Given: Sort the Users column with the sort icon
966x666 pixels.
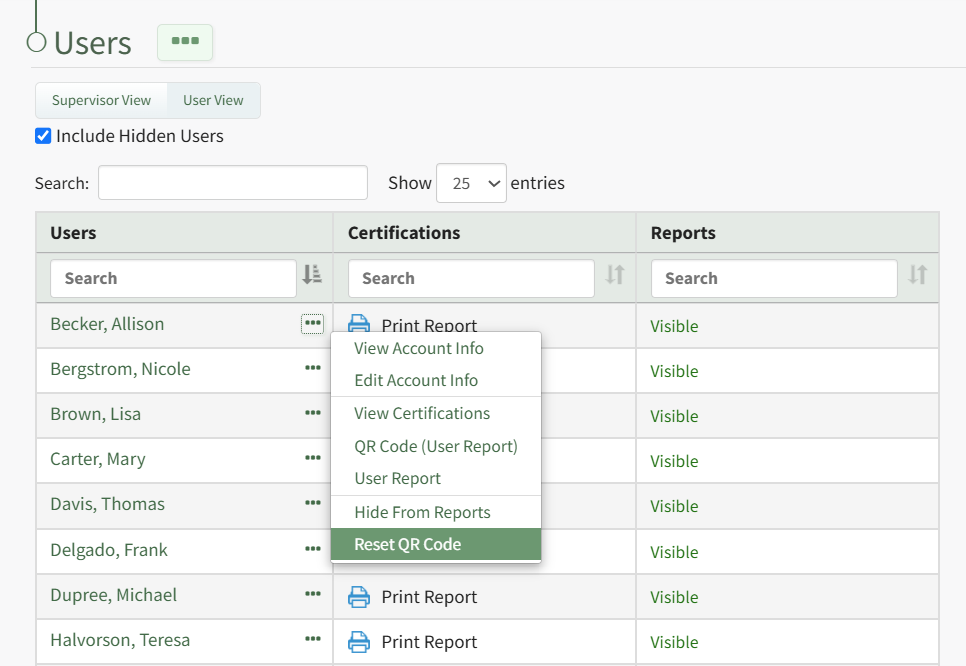Looking at the screenshot, I should point(312,274).
